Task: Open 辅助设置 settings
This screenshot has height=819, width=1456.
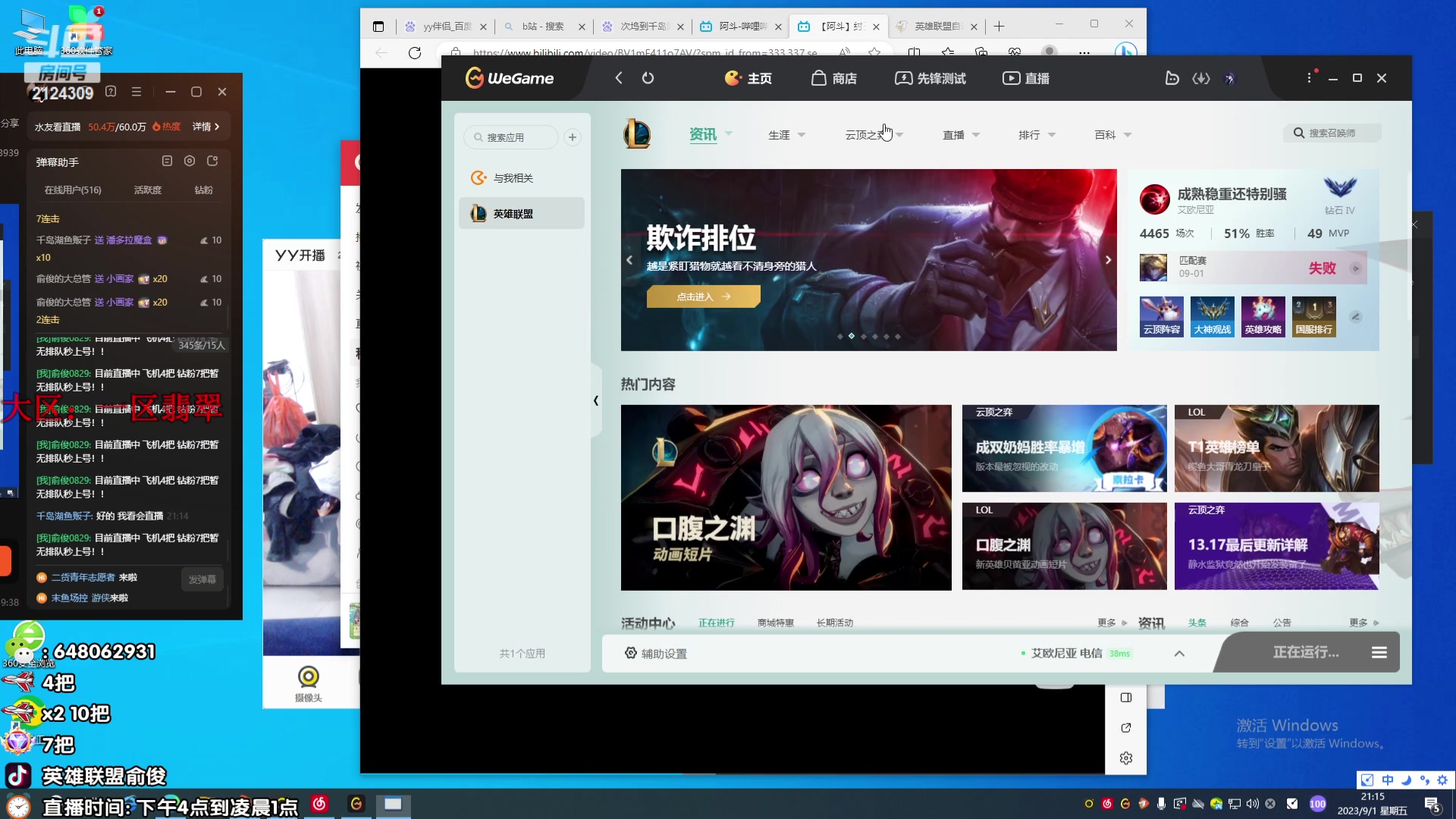Action: [656, 653]
